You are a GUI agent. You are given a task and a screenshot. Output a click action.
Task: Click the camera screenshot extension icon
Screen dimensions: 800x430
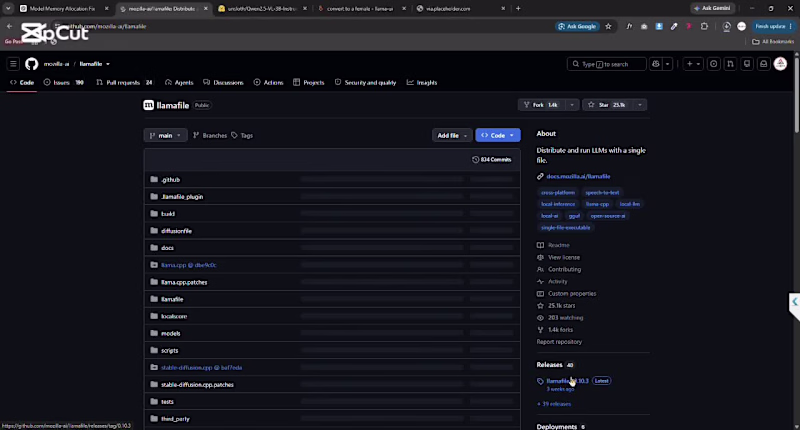point(644,27)
